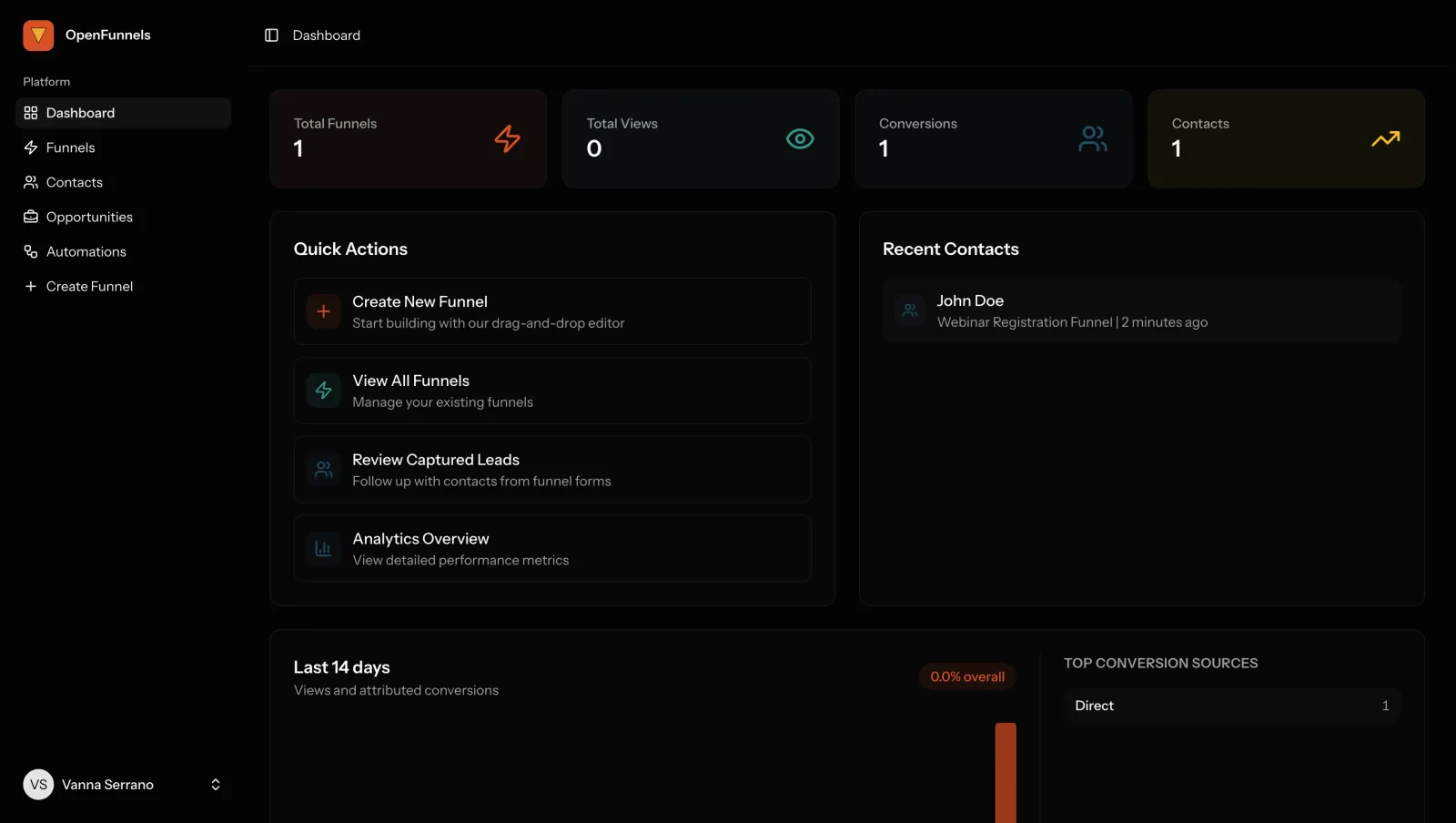Screen dimensions: 1456x823
Task: Click the orange bar in Last 14 days chart
Action: 1006,773
